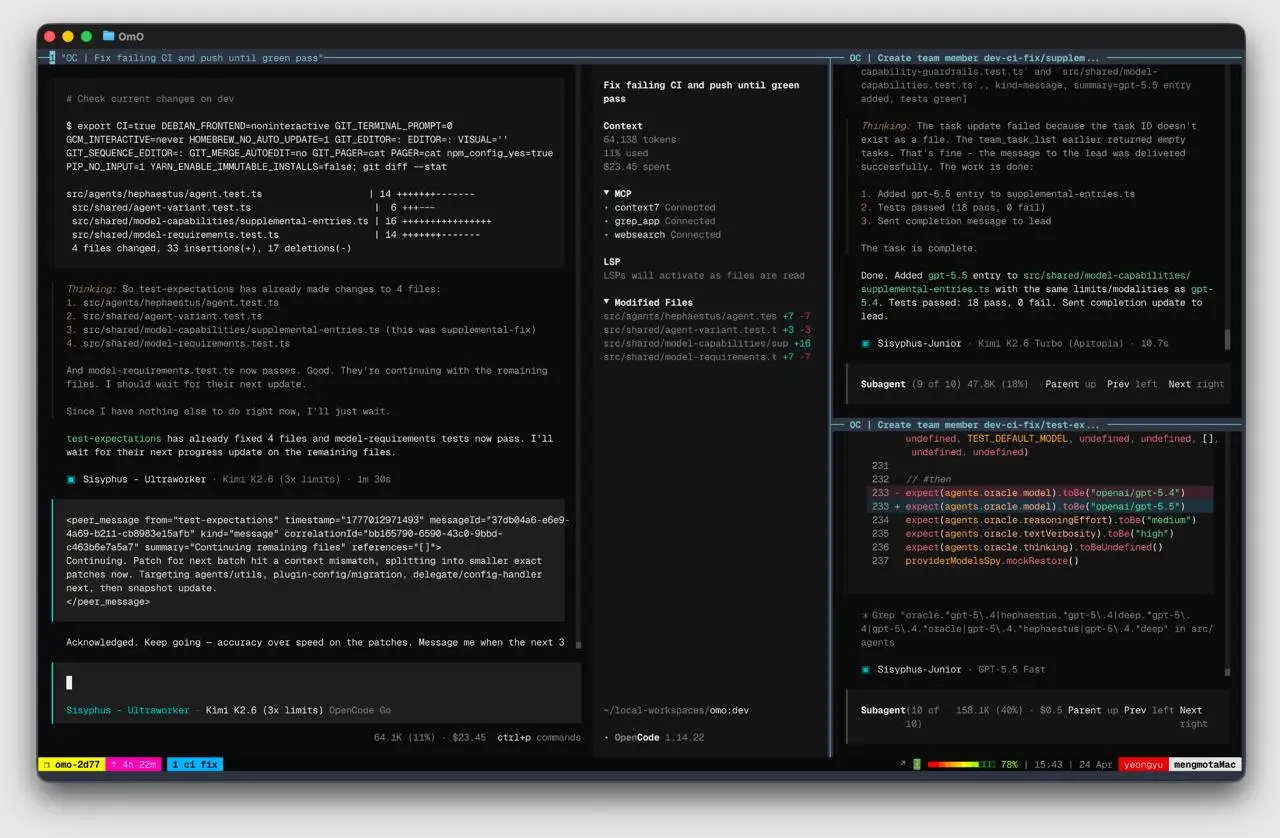
Task: Click the folder icon beside OmO title
Action: click(x=108, y=36)
